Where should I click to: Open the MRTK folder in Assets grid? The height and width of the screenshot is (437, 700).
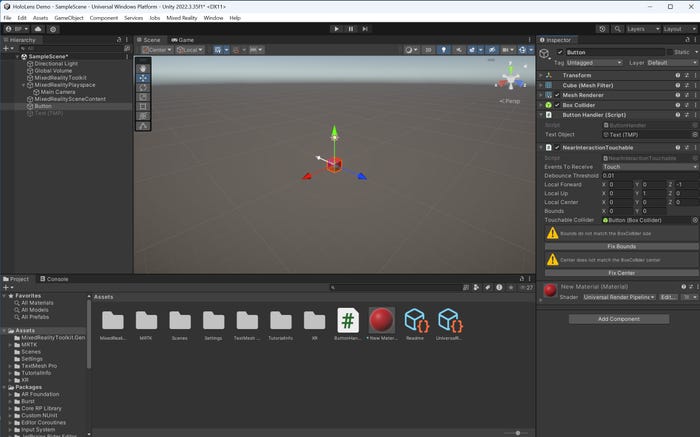click(146, 320)
